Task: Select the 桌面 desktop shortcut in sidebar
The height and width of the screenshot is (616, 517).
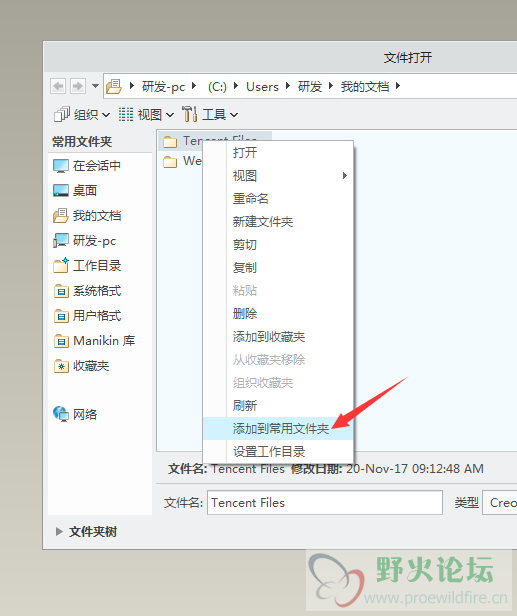Action: [x=75, y=191]
